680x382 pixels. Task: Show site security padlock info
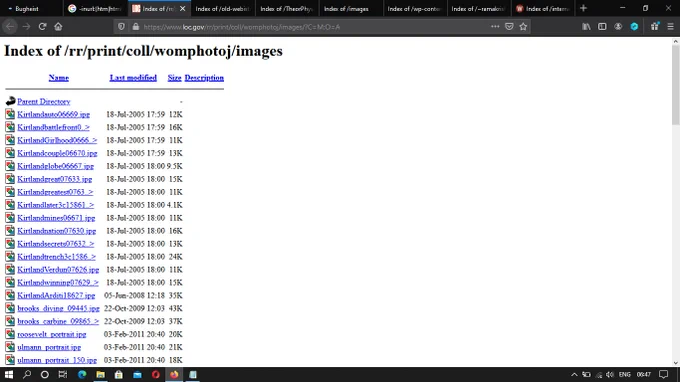(136, 26)
